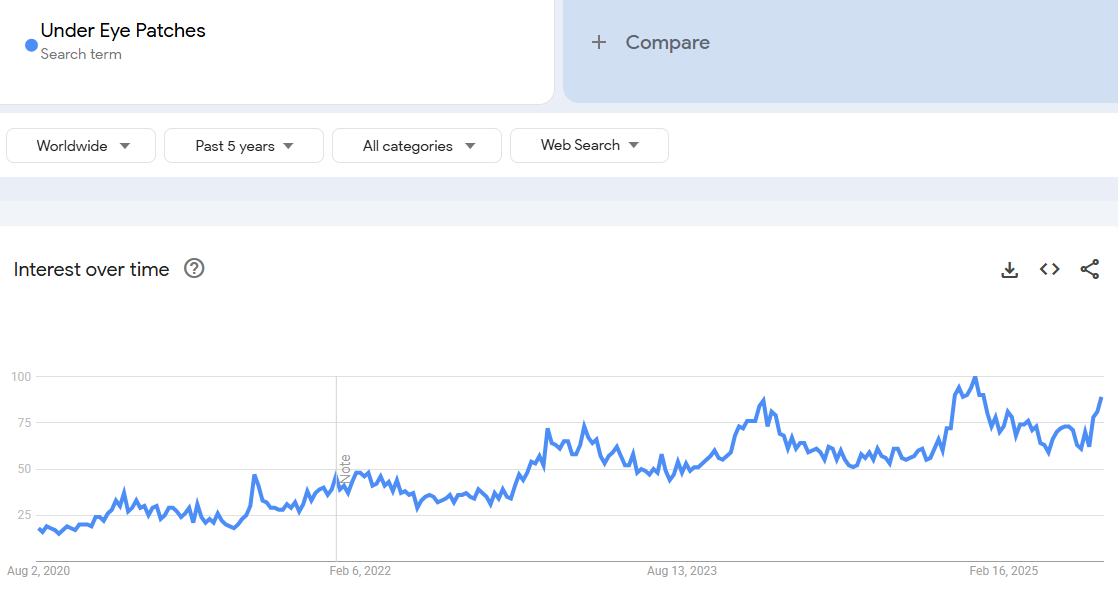Click the 25 value on the y-axis

coord(24,515)
